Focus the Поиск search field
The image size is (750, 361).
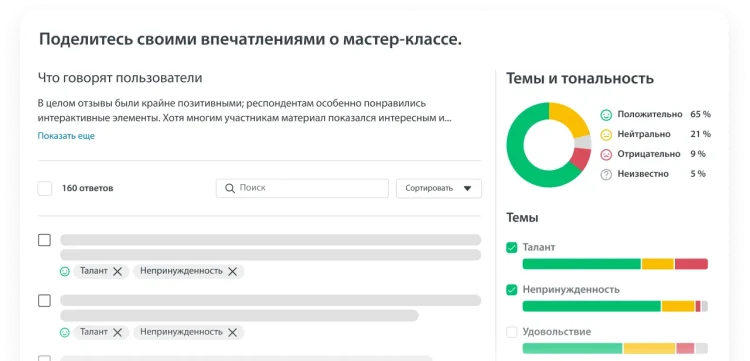pyautogui.click(x=302, y=188)
